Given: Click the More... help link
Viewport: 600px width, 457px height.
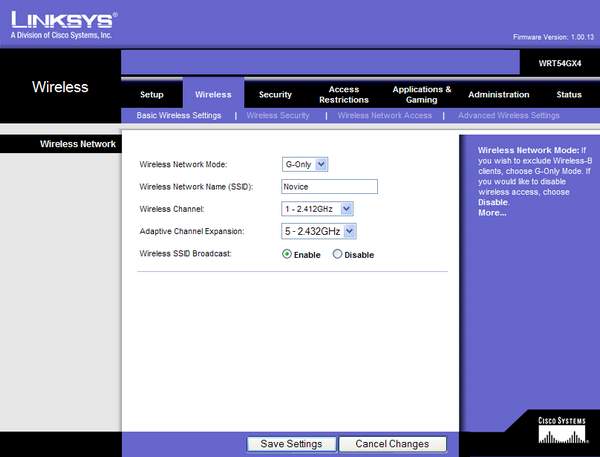Looking at the screenshot, I should (491, 212).
